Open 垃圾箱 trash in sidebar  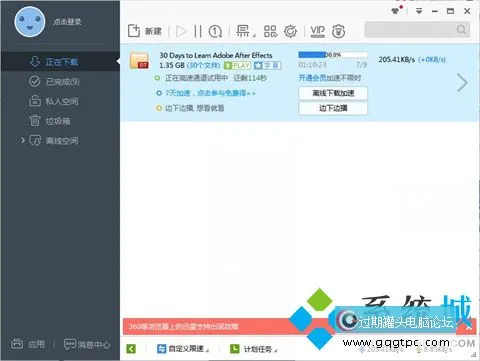coord(60,121)
